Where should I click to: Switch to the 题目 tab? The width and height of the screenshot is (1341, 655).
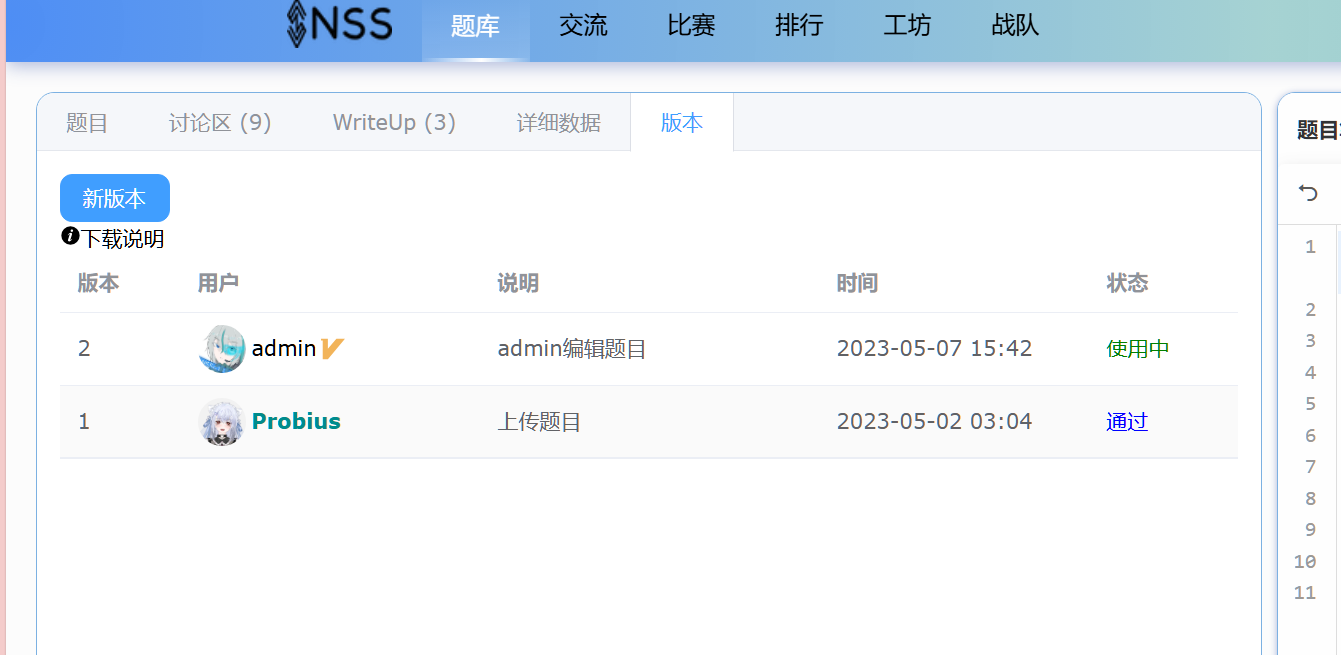point(87,123)
